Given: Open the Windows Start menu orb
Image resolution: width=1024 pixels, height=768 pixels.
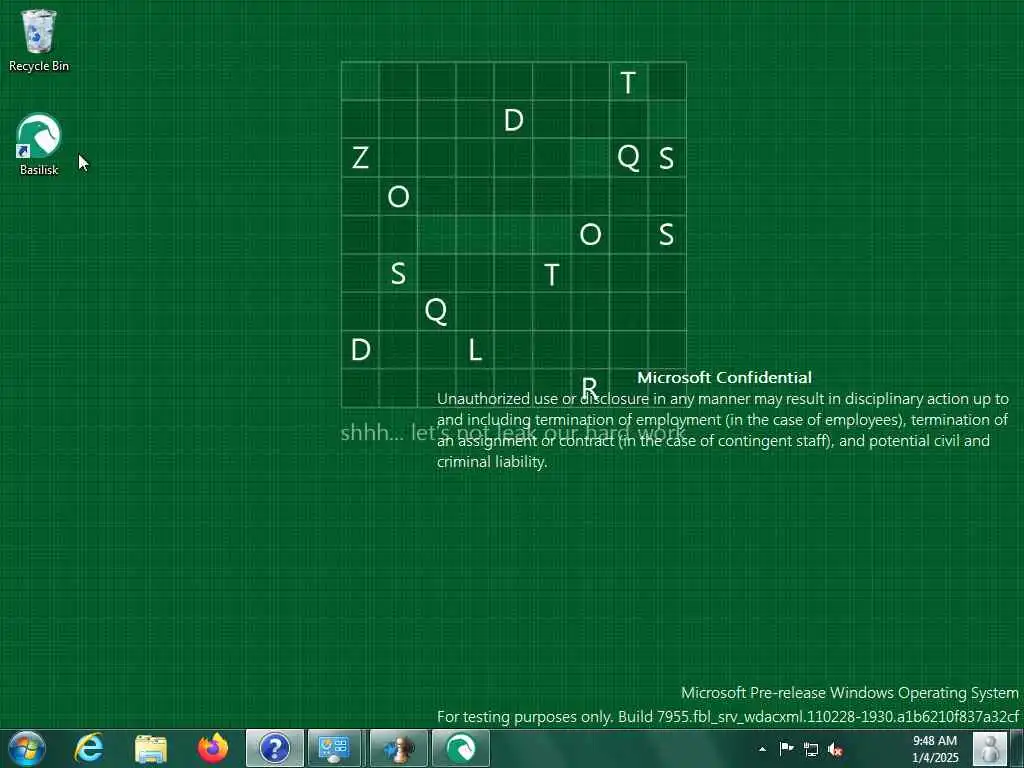Looking at the screenshot, I should pyautogui.click(x=27, y=748).
